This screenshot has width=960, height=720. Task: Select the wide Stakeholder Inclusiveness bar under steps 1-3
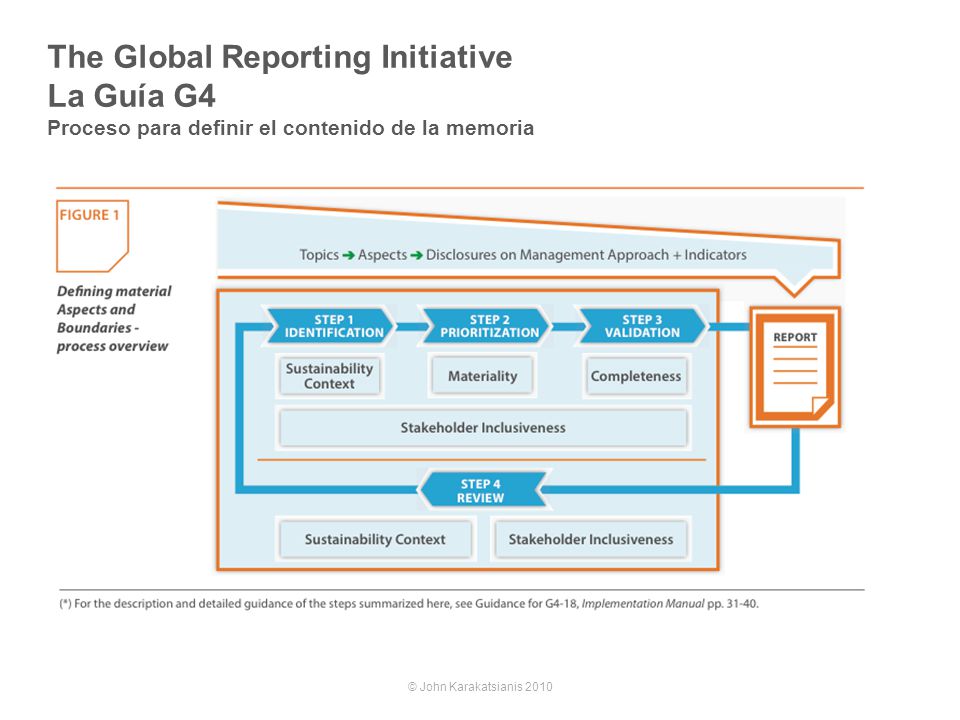click(483, 427)
